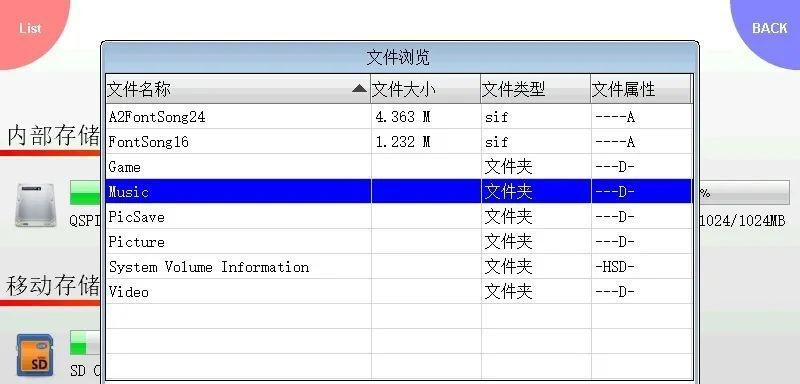Click the 1024/1024MB capacity text
Image resolution: width=800 pixels, height=384 pixels.
pyautogui.click(x=742, y=221)
